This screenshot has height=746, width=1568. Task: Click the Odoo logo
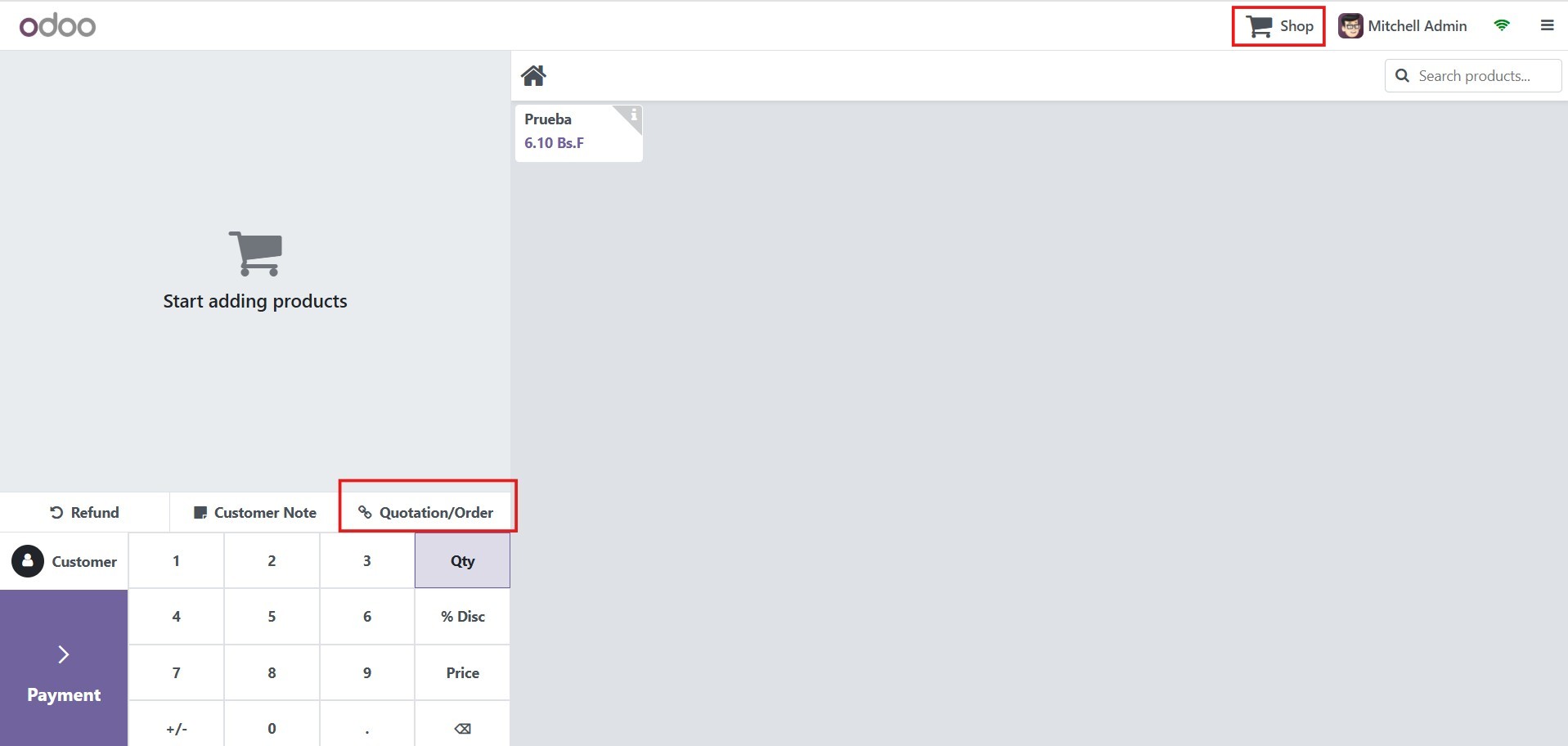57,26
